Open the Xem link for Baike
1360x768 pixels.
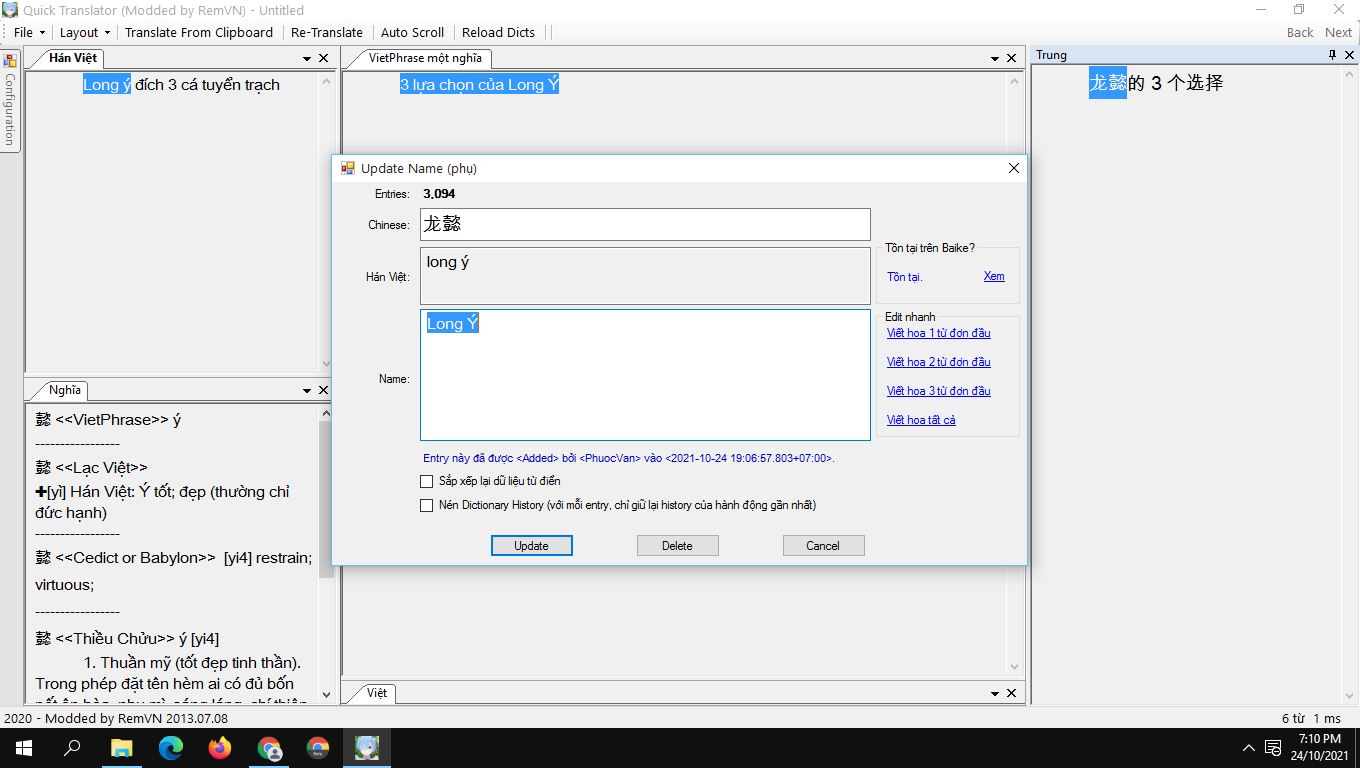(993, 277)
